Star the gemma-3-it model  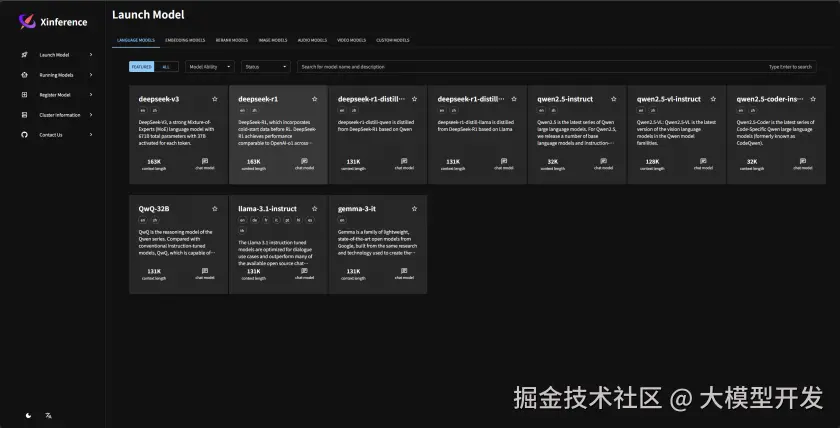tap(414, 209)
